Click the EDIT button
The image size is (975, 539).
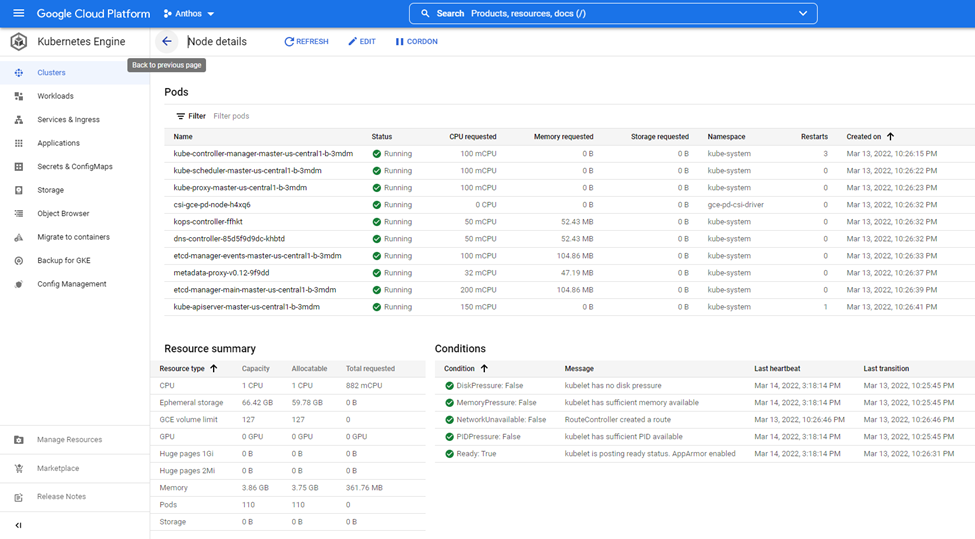tap(361, 42)
